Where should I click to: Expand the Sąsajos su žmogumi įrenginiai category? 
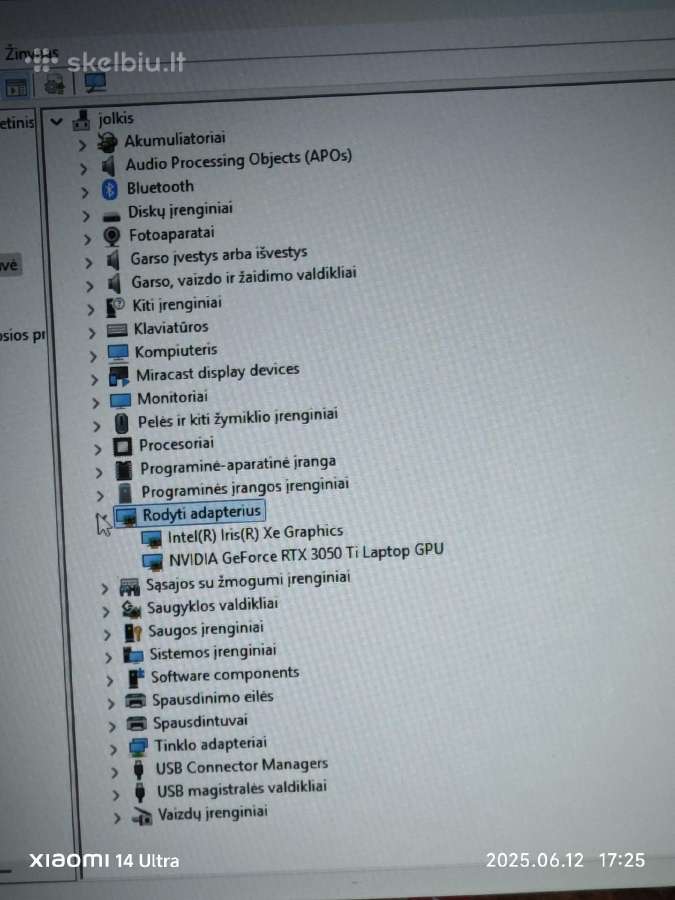tap(104, 589)
